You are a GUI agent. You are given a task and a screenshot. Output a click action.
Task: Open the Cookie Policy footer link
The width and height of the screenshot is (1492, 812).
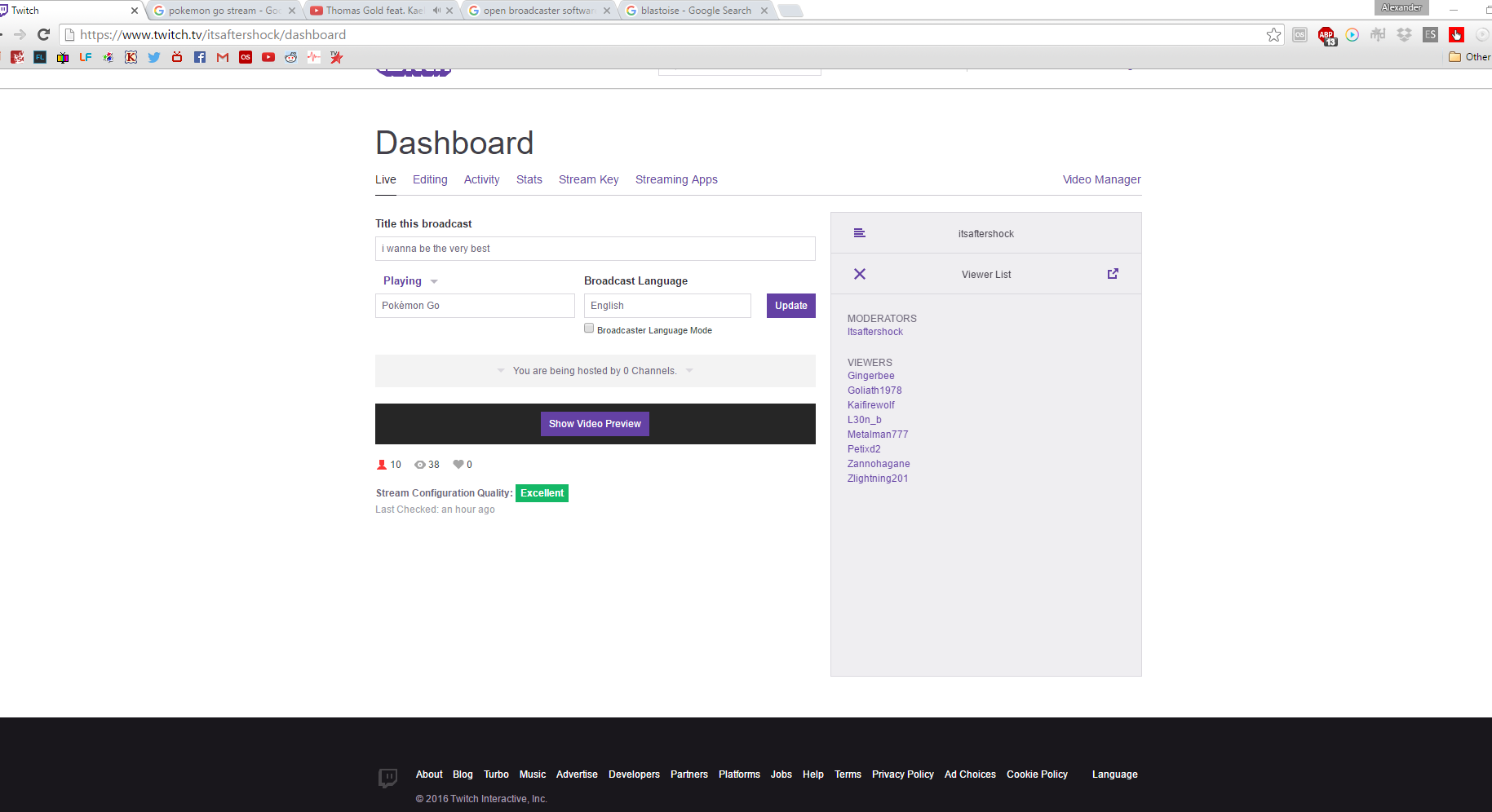pos(1037,774)
